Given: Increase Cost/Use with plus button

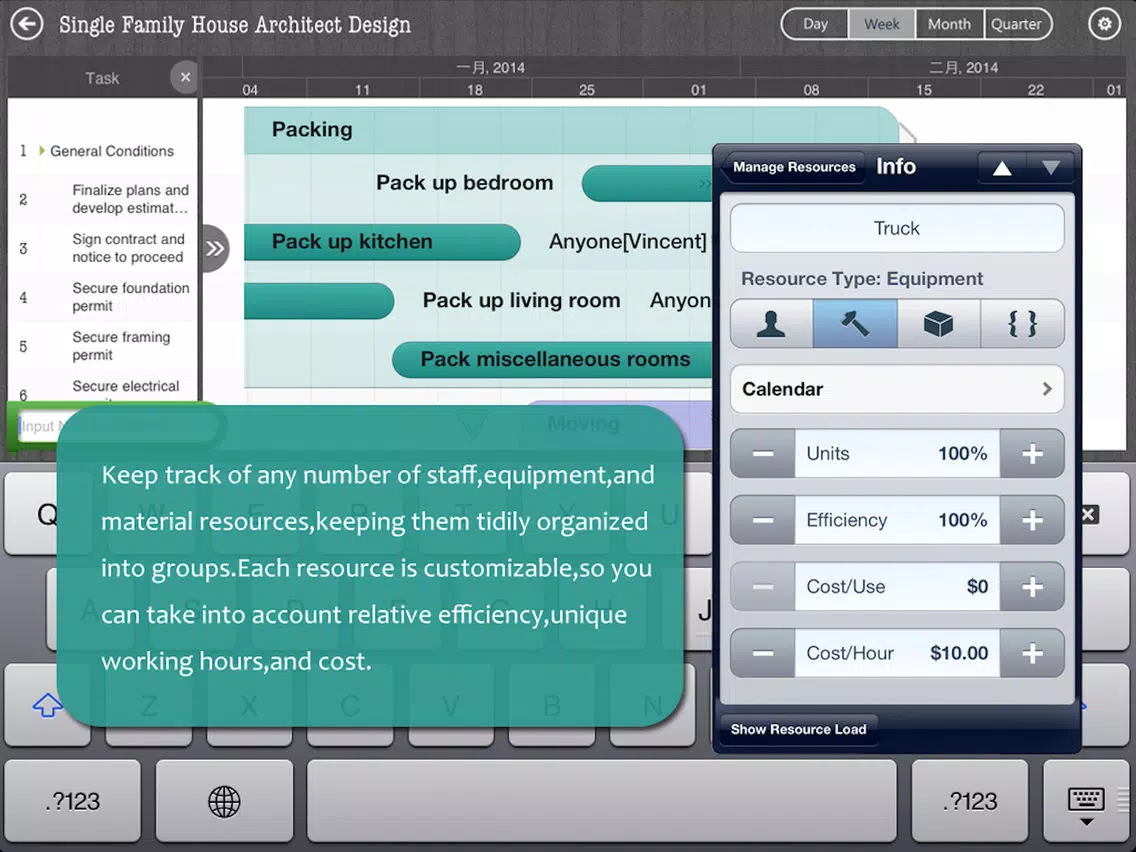Looking at the screenshot, I should tap(1032, 587).
